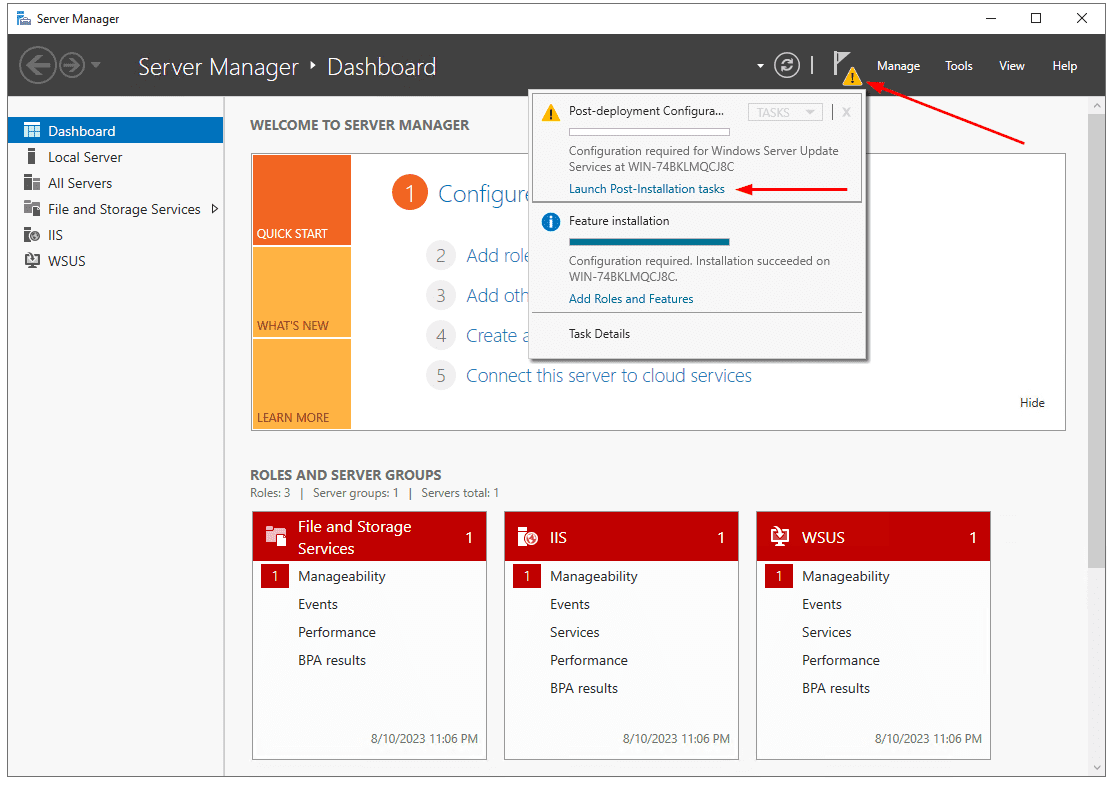Open the QUICK START tile

pos(302,200)
